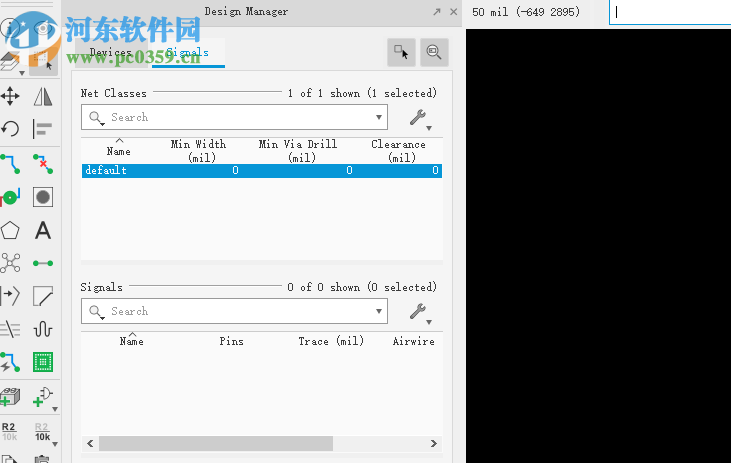Viewport: 731px width, 463px height.
Task: Select the Mirror tool
Action: [x=43, y=97]
